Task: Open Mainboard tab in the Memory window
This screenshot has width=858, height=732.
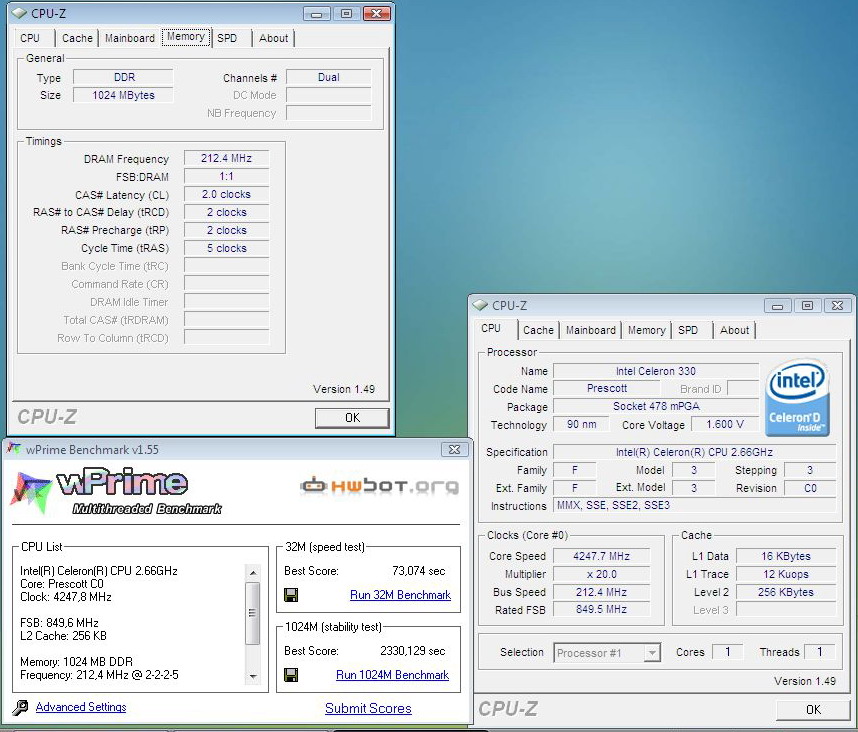Action: 130,38
